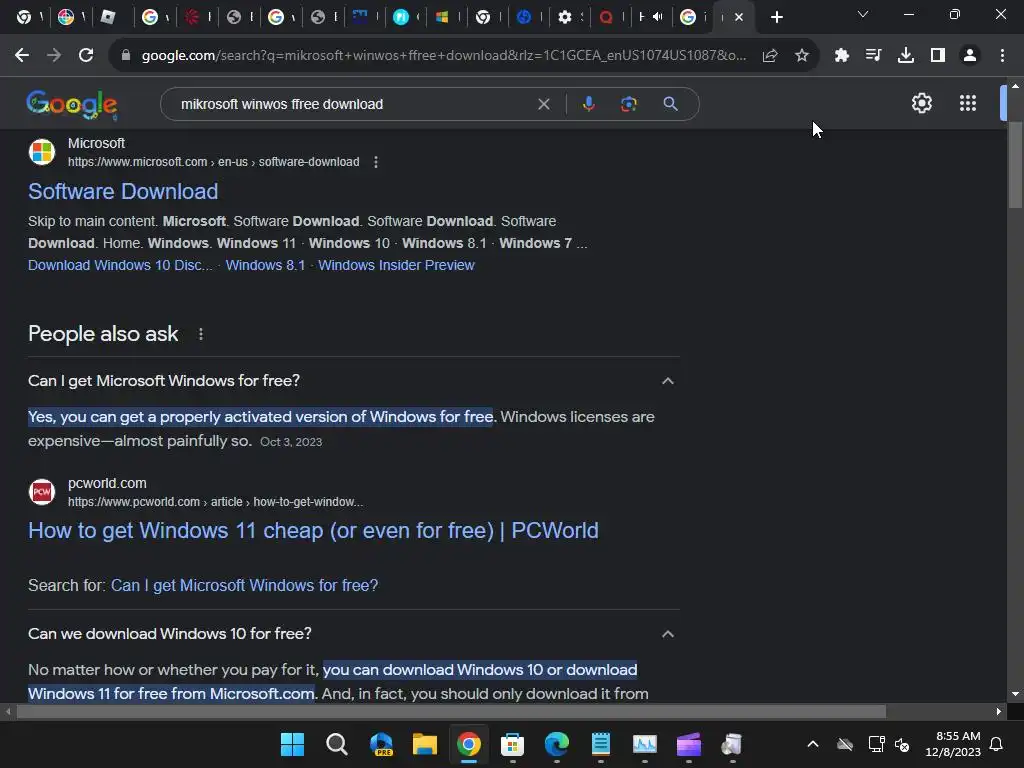Click the pcworld.com article URL breadcrumb
The height and width of the screenshot is (768, 1024).
(x=216, y=502)
